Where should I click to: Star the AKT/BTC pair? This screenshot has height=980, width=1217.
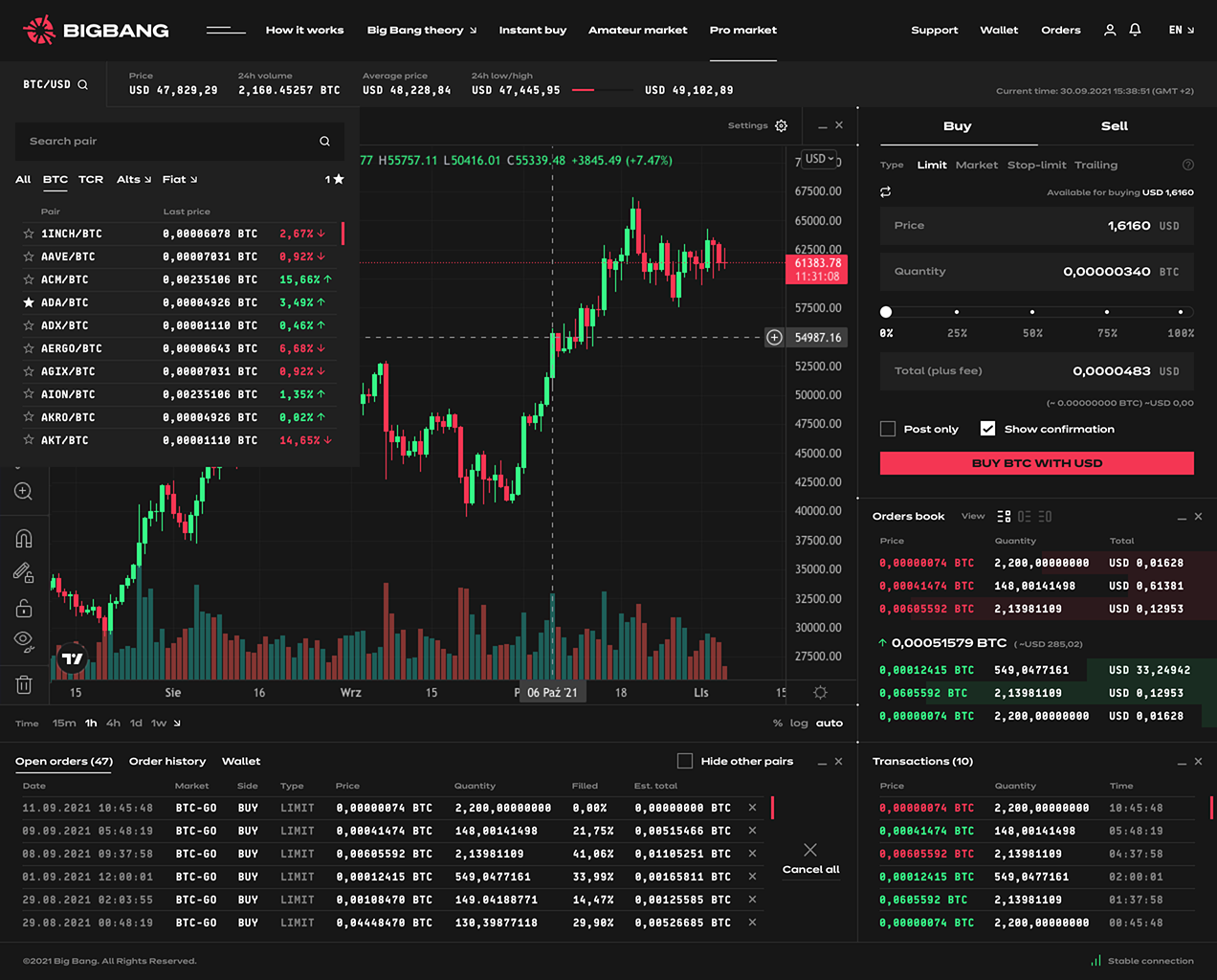tap(29, 440)
